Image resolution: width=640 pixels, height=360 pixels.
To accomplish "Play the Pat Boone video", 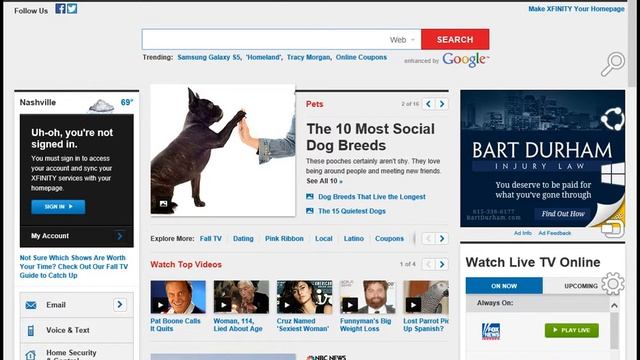I will (160, 304).
